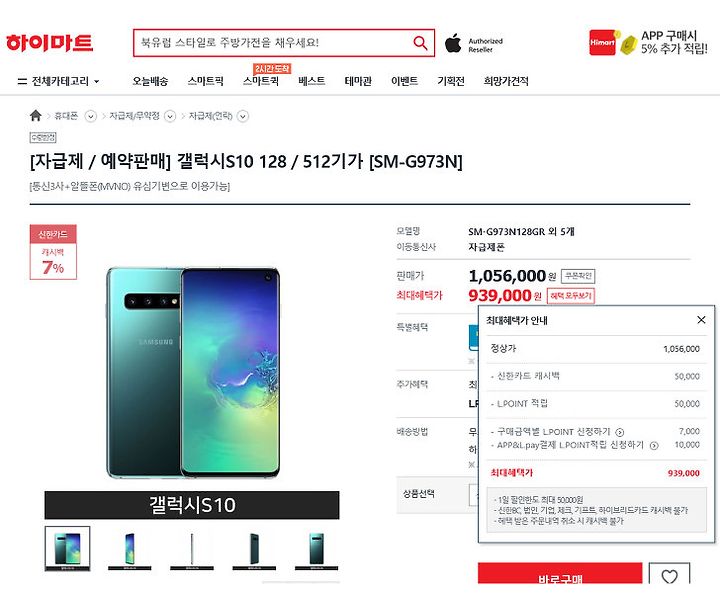Expand the 자급제/무약정 breadcrumb dropdown
Screen dimensions: 720x593
click(x=170, y=116)
